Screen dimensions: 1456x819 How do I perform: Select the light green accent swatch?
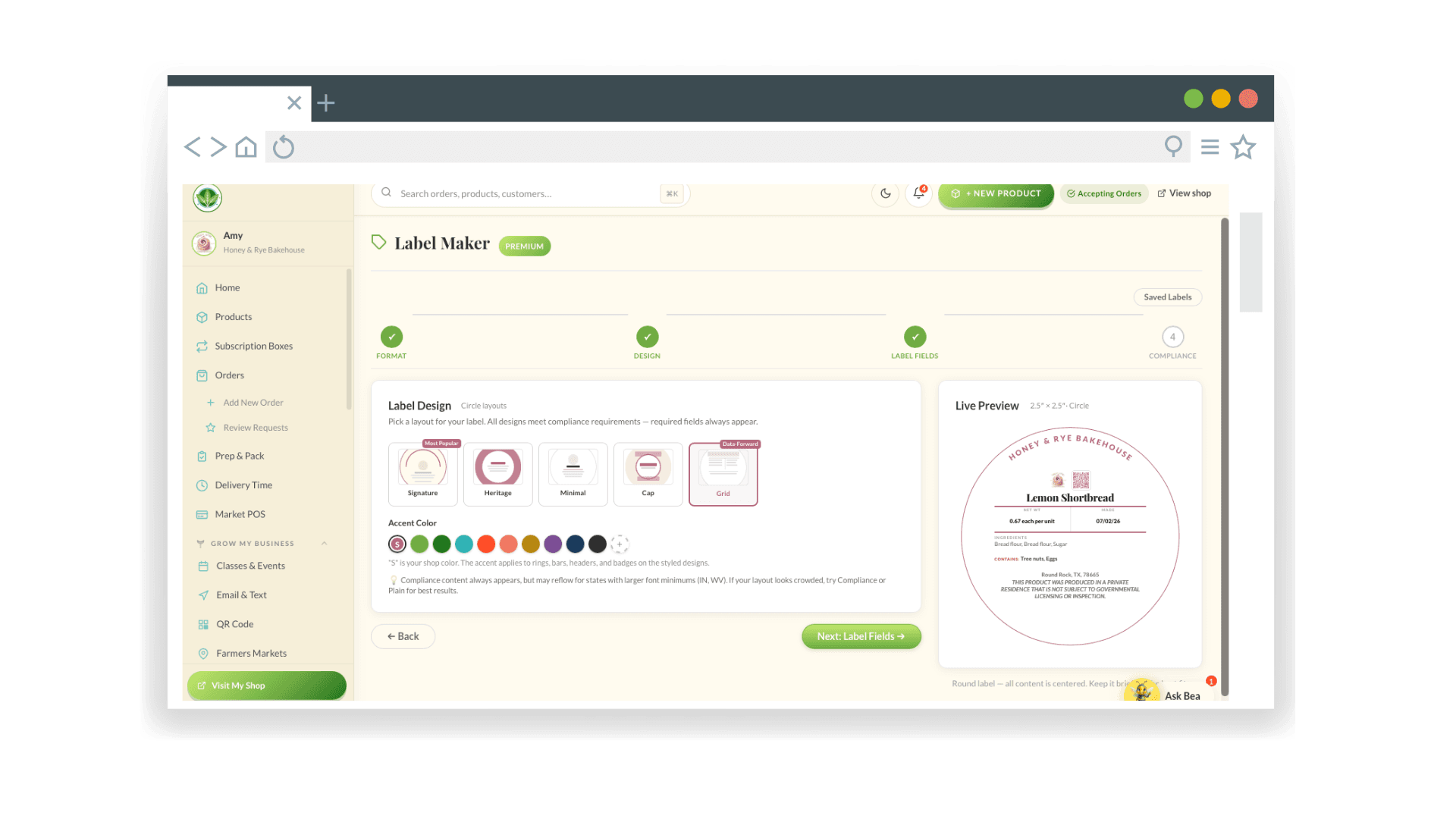(419, 544)
